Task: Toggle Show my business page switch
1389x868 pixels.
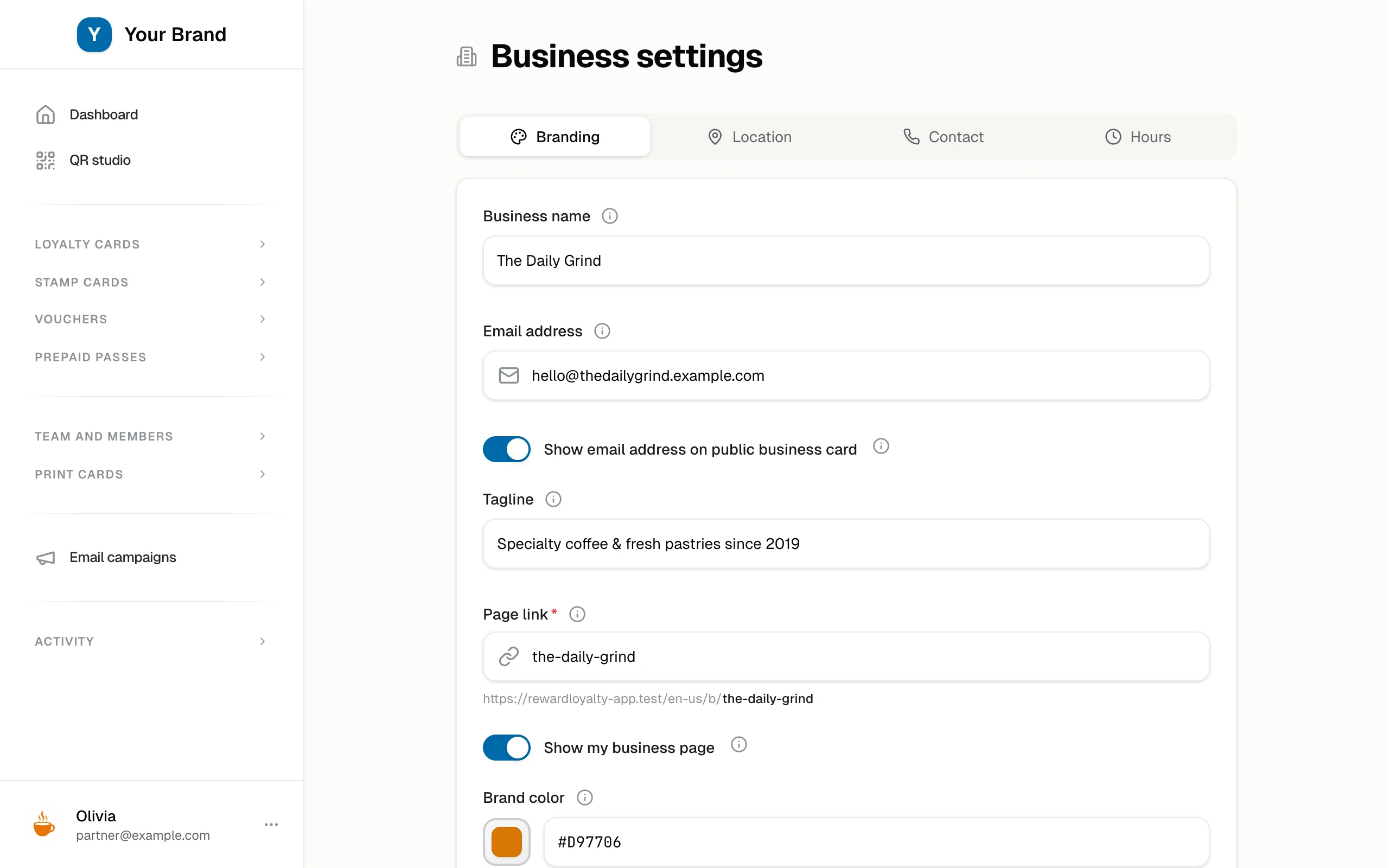Action: coord(506,748)
